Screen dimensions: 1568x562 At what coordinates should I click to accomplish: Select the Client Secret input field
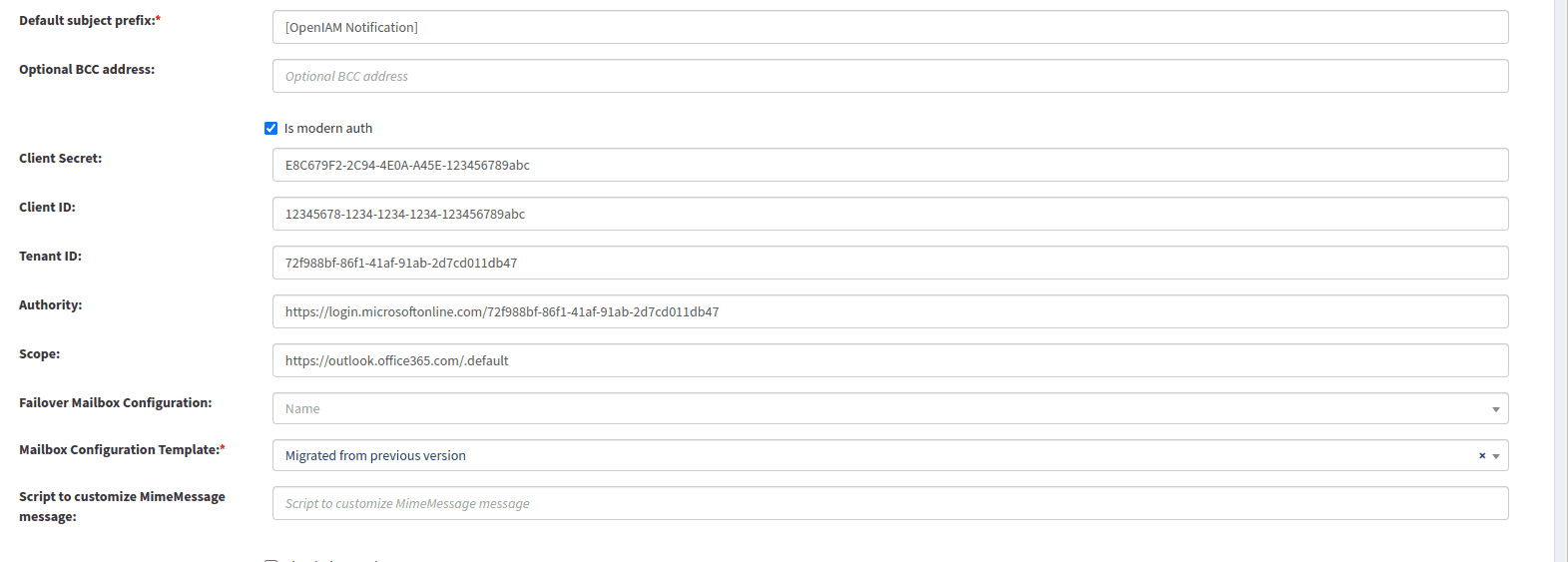[890, 165]
